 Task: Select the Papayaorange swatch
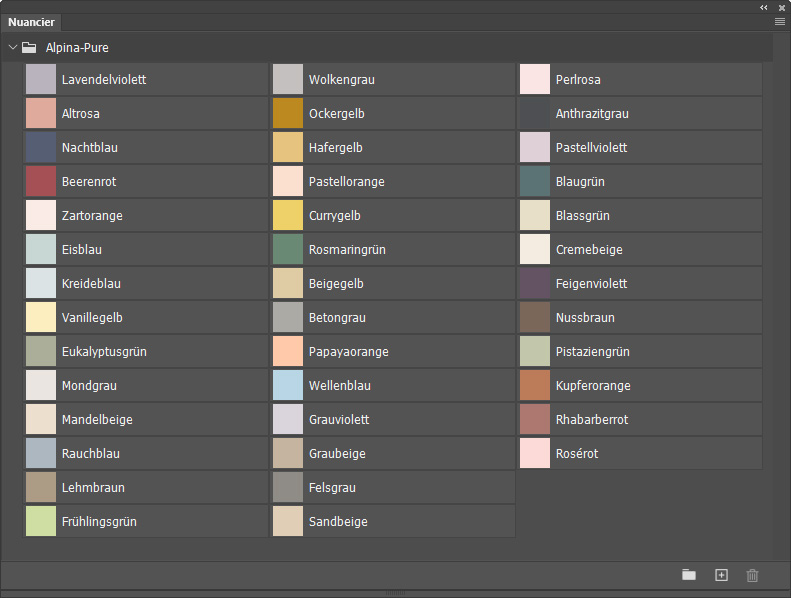pos(288,351)
